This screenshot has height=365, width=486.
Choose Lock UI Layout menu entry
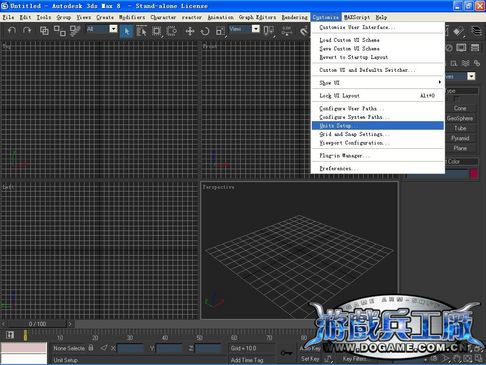(378, 96)
